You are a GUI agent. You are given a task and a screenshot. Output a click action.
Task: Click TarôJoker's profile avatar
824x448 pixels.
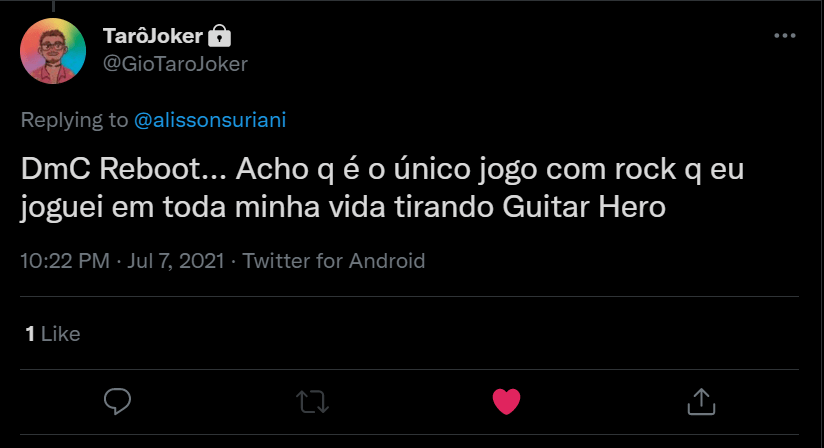(x=52, y=50)
